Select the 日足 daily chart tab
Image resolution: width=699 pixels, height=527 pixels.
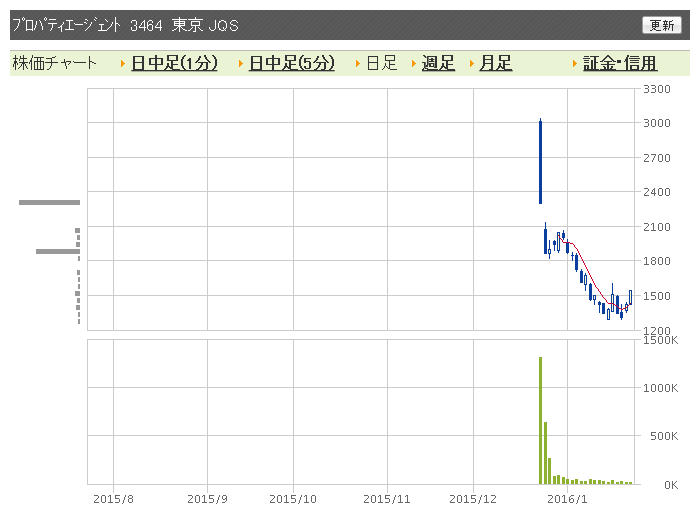point(382,63)
